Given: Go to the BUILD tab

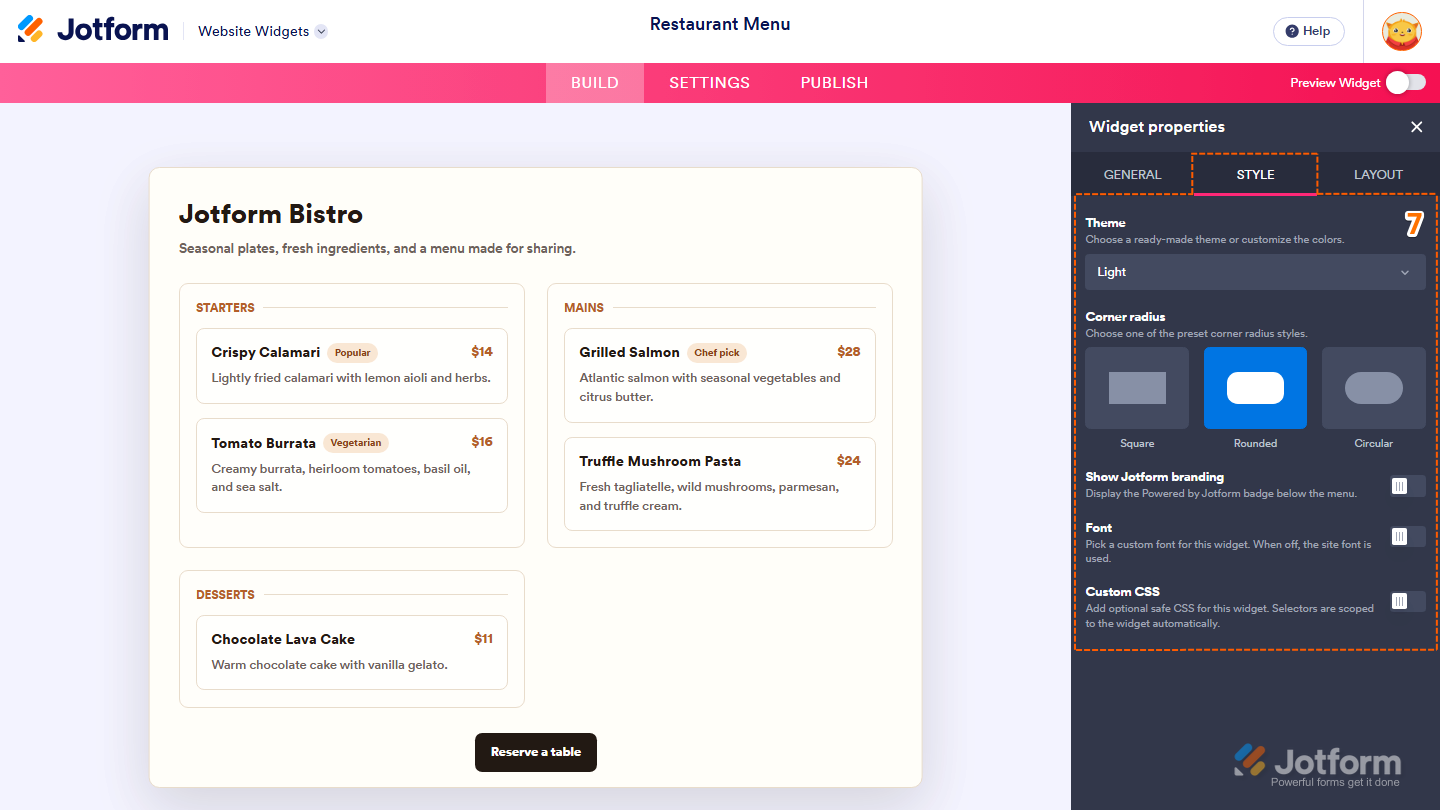Looking at the screenshot, I should pyautogui.click(x=595, y=83).
